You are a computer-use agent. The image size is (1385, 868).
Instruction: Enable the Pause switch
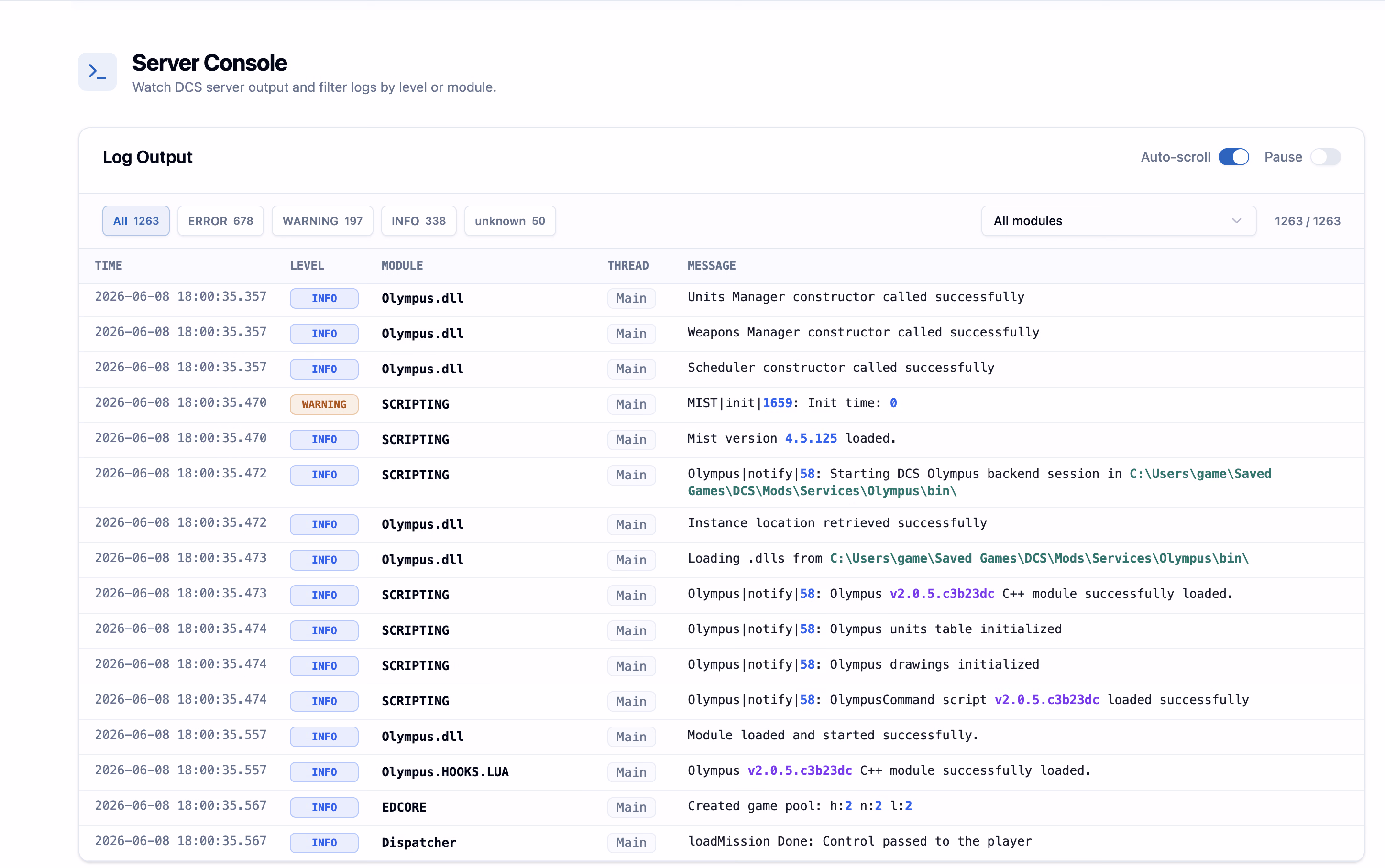pos(1325,157)
